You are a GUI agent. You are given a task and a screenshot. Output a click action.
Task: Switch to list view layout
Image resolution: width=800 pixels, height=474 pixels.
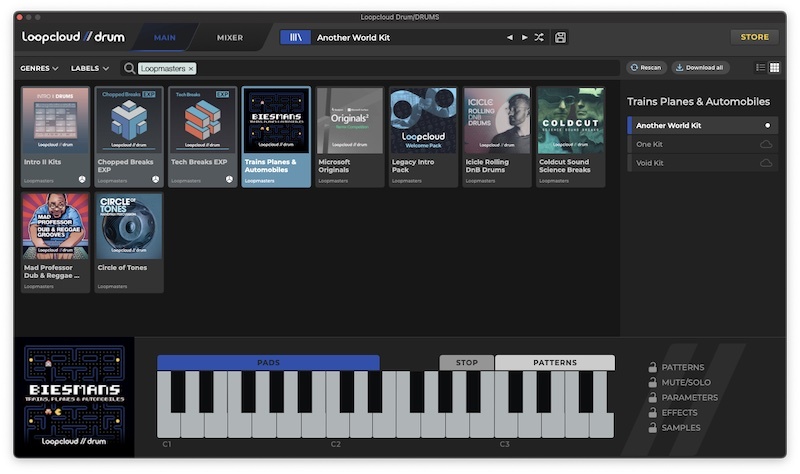760,67
